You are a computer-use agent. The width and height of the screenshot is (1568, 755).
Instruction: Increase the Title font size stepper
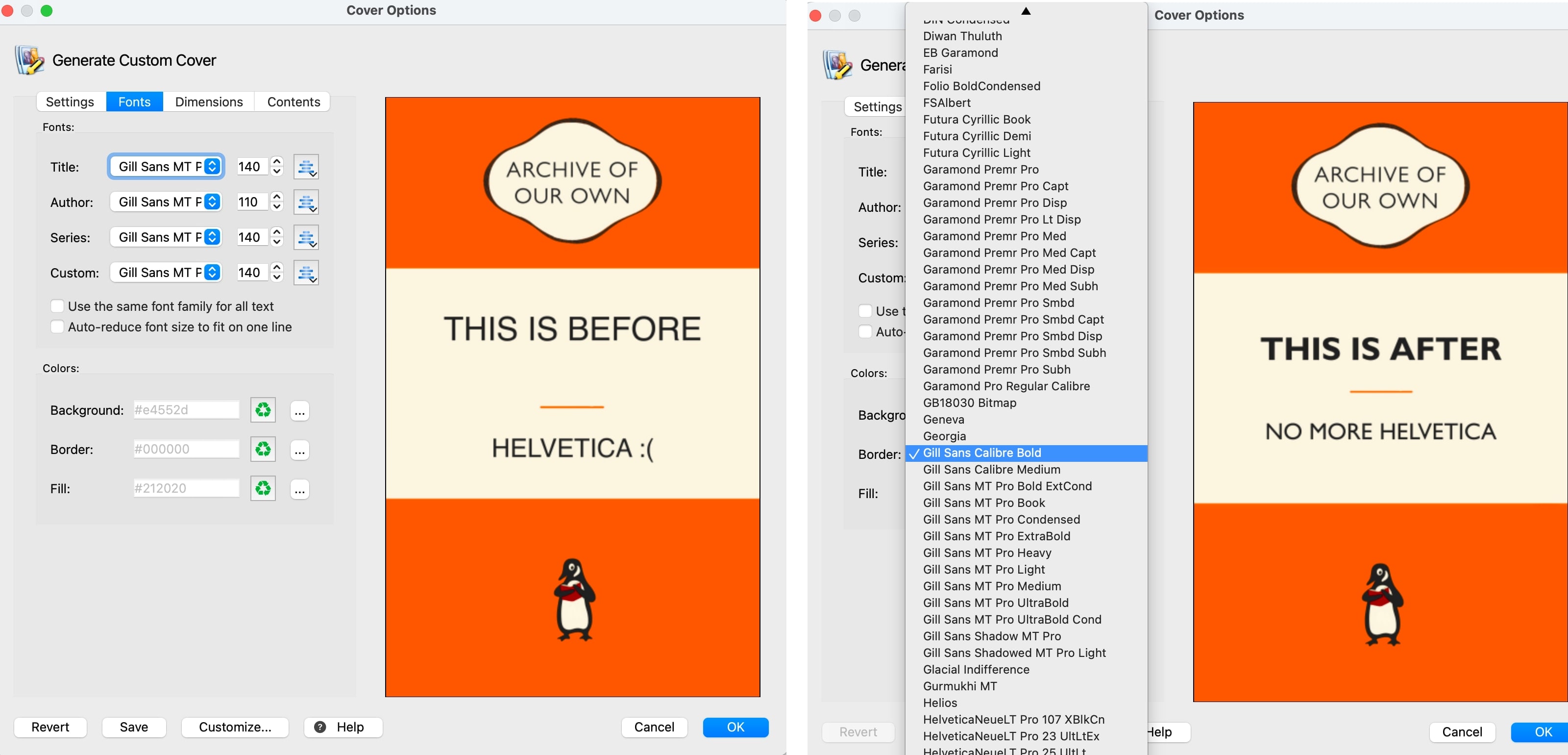coord(277,162)
